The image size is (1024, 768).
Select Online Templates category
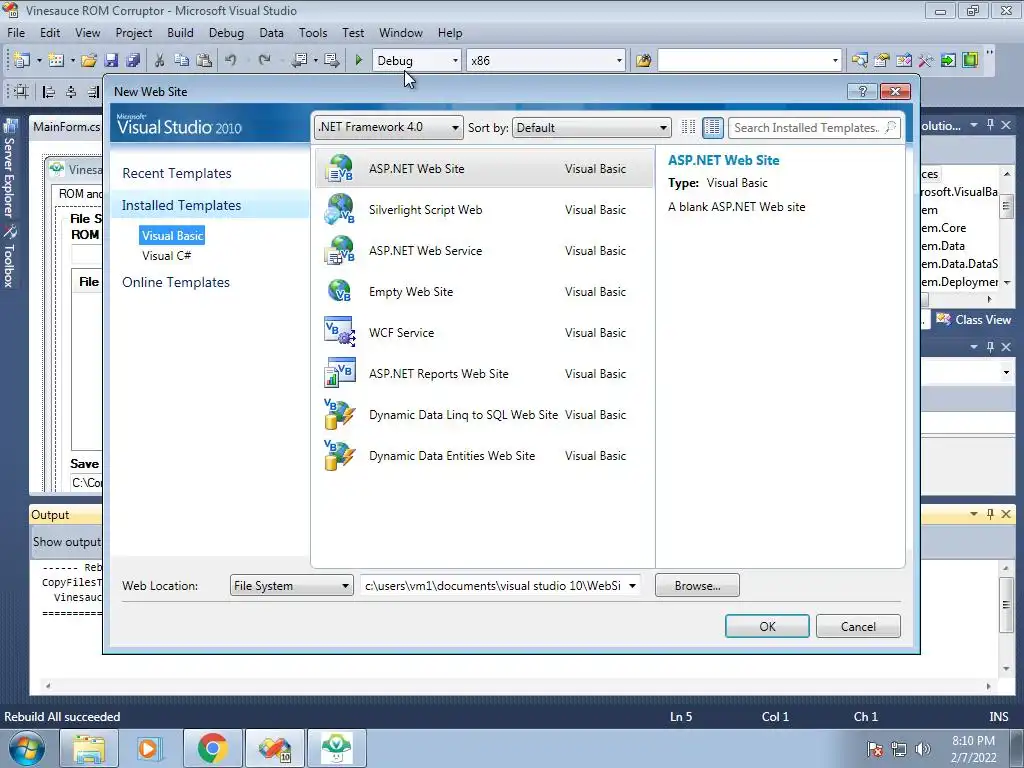pyautogui.click(x=176, y=282)
